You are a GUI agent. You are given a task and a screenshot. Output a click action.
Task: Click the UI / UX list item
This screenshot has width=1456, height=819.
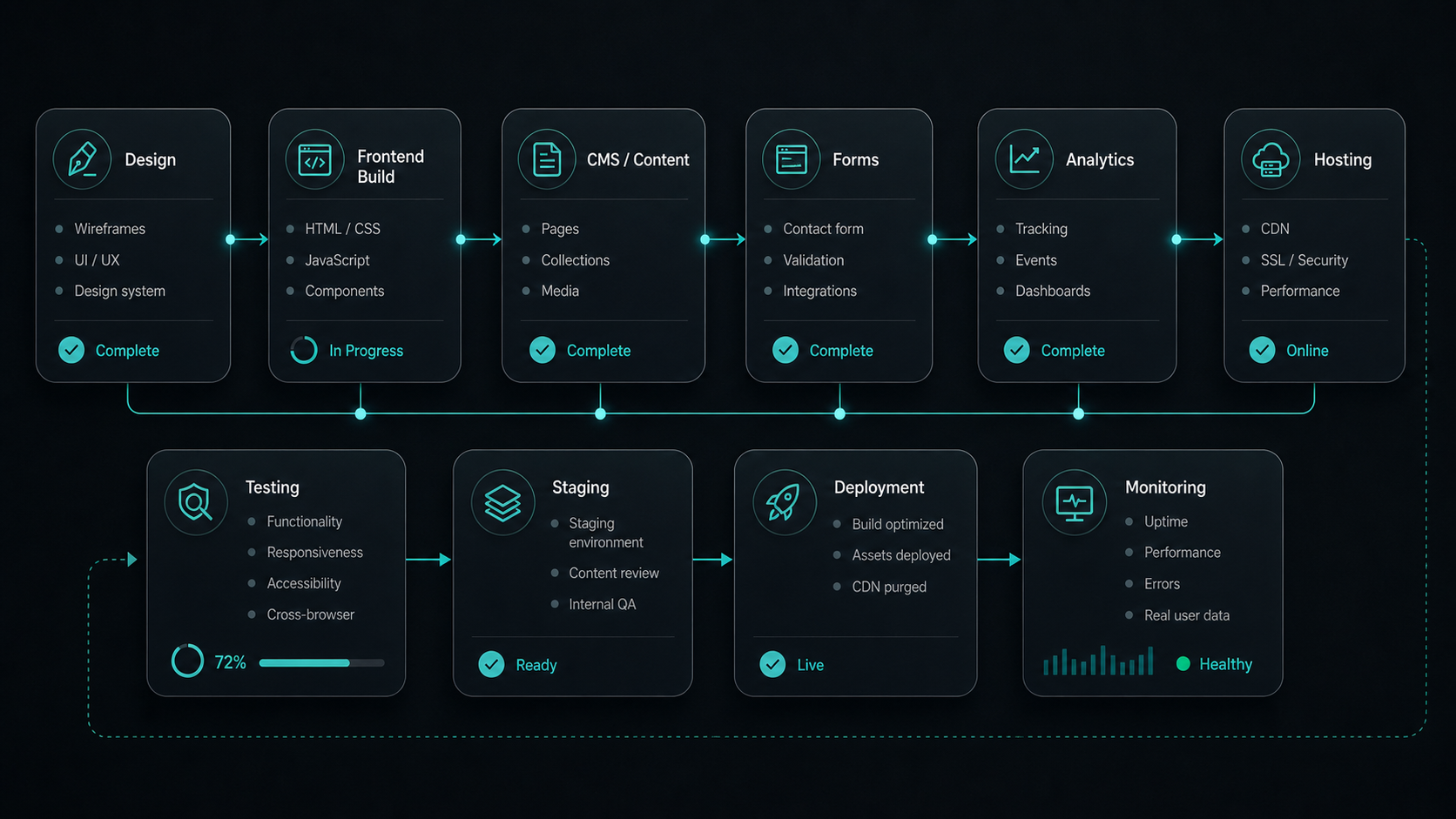pos(97,260)
